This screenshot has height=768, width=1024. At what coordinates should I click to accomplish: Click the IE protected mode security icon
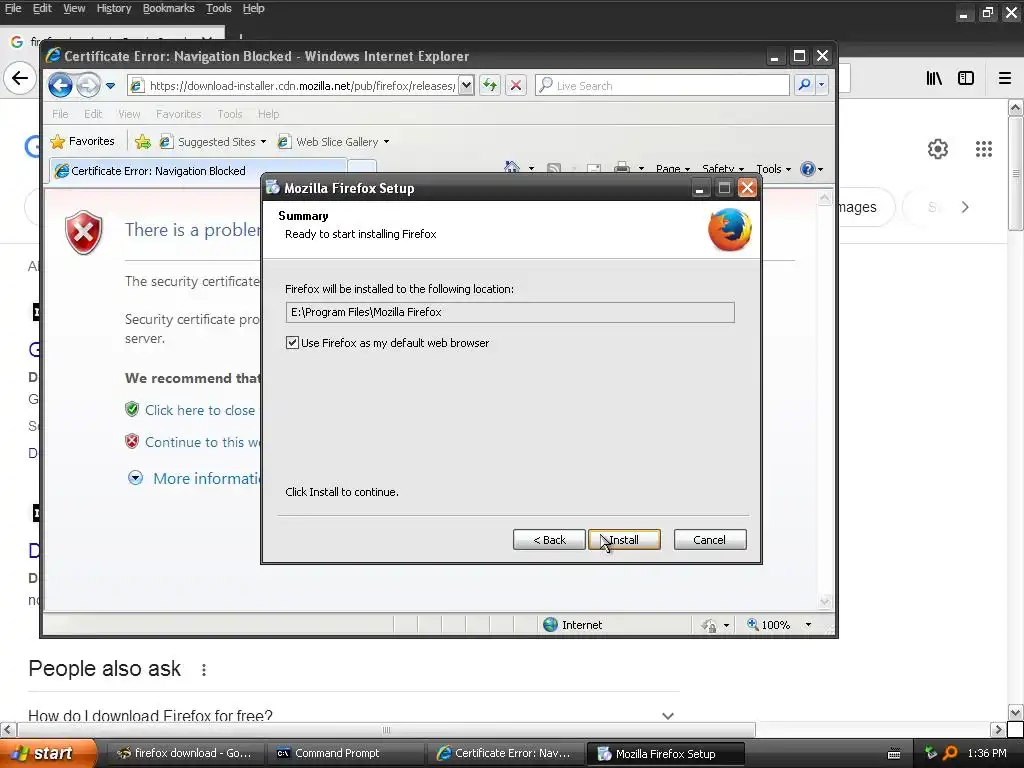tap(709, 625)
